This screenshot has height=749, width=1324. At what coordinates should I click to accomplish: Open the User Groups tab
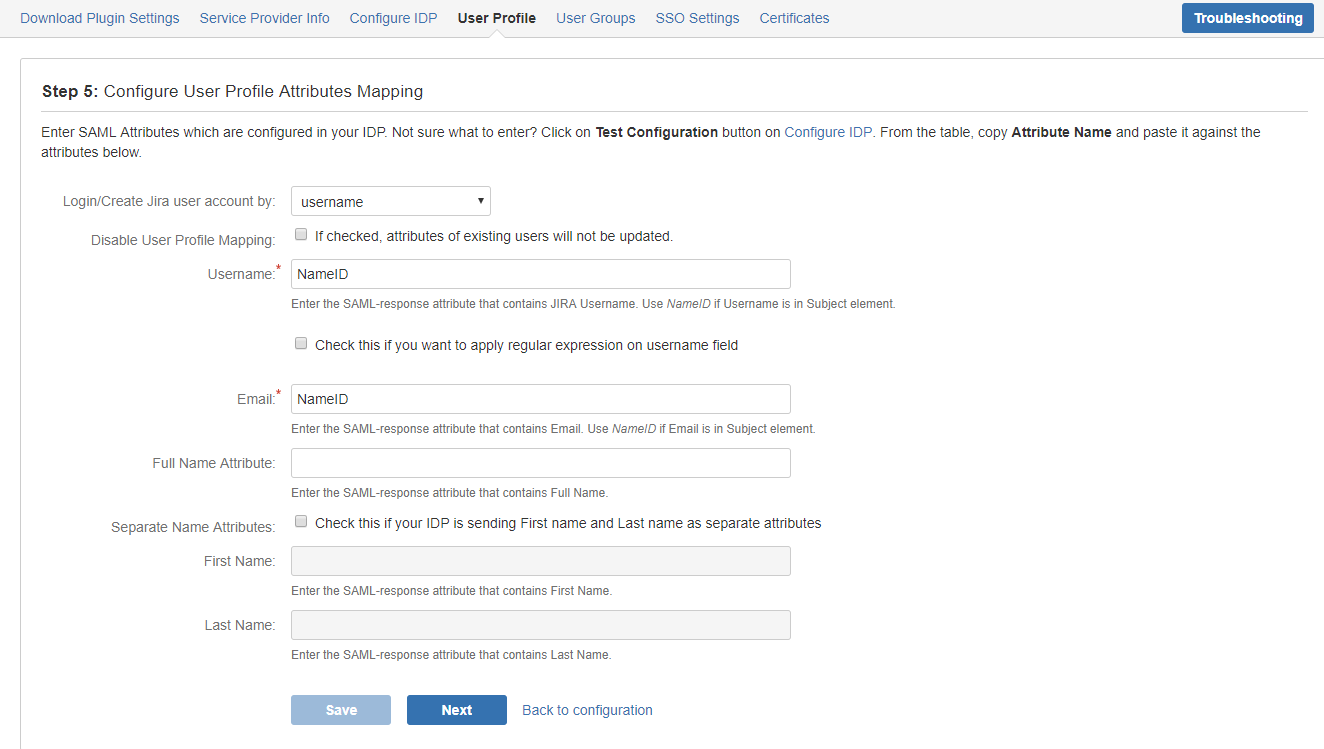[596, 18]
